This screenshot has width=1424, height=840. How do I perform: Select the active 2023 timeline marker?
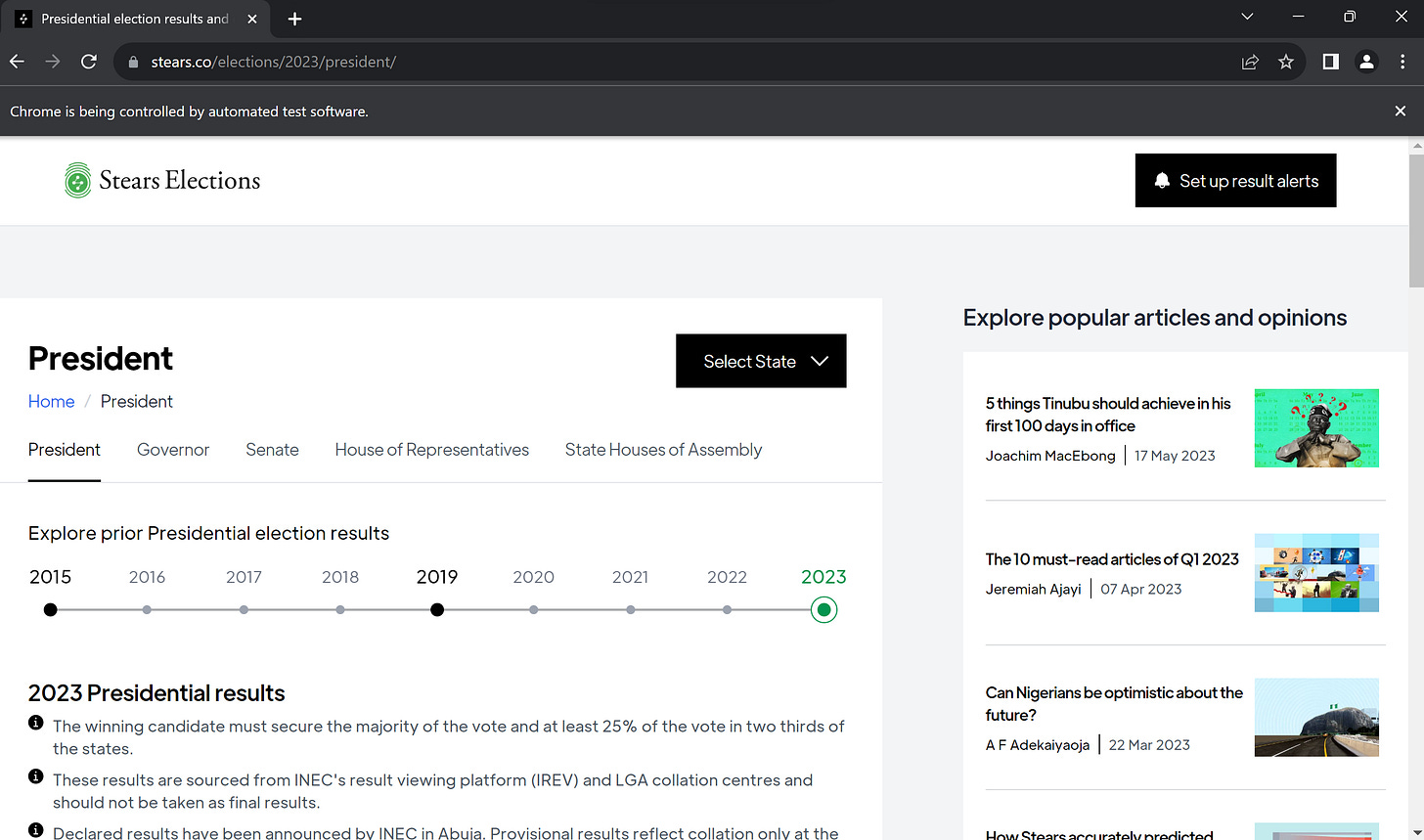(x=824, y=610)
